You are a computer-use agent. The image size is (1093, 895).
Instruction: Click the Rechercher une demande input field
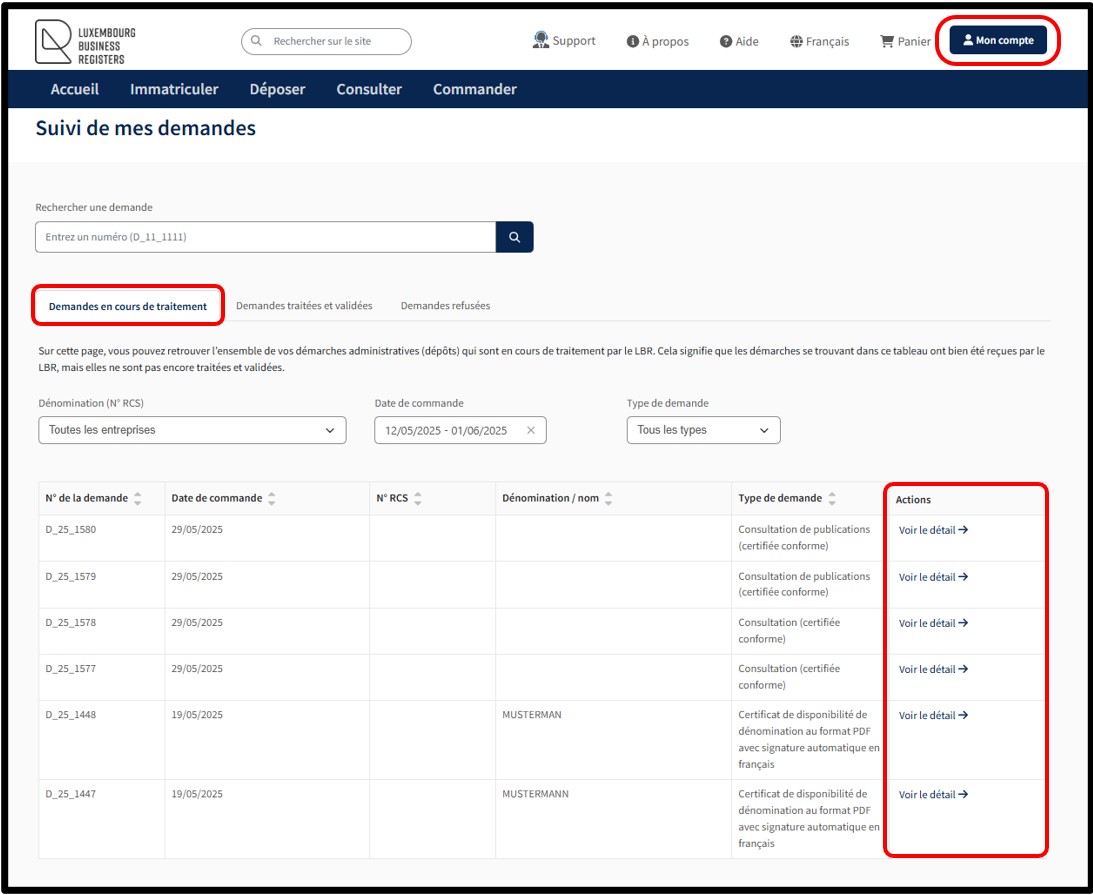[265, 237]
